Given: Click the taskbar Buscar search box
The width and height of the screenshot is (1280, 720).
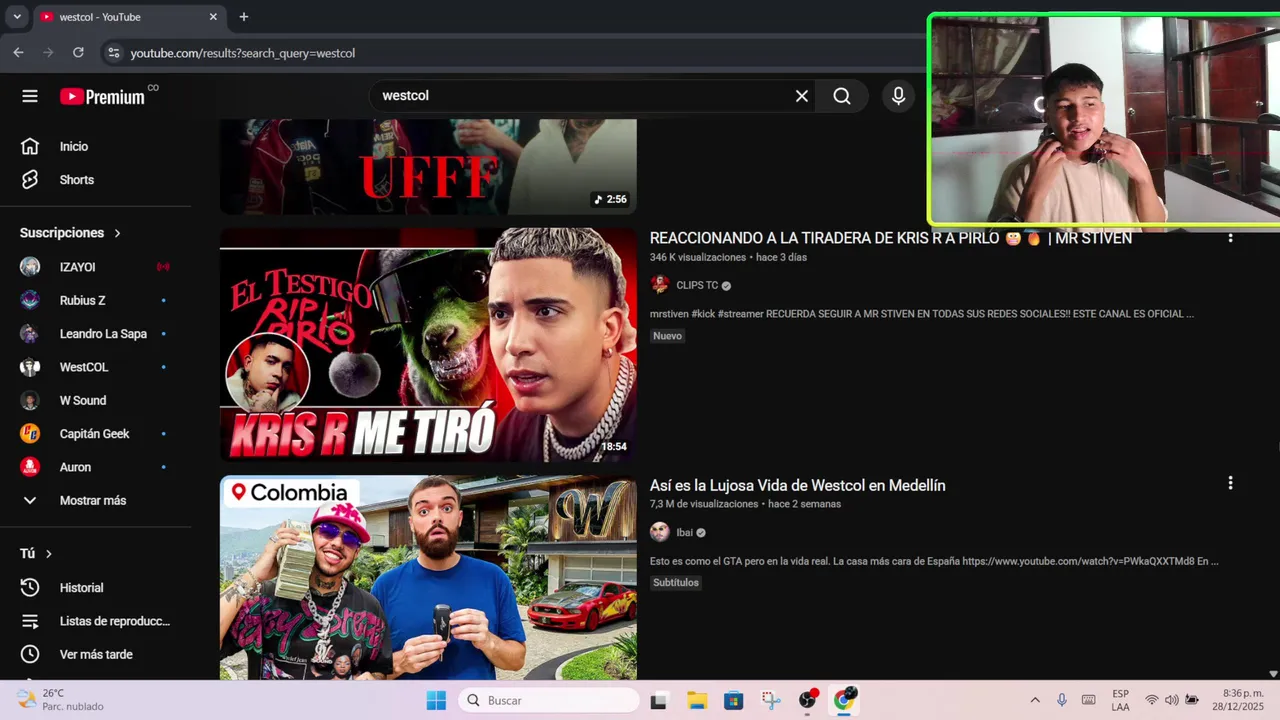Looking at the screenshot, I should tap(549, 700).
